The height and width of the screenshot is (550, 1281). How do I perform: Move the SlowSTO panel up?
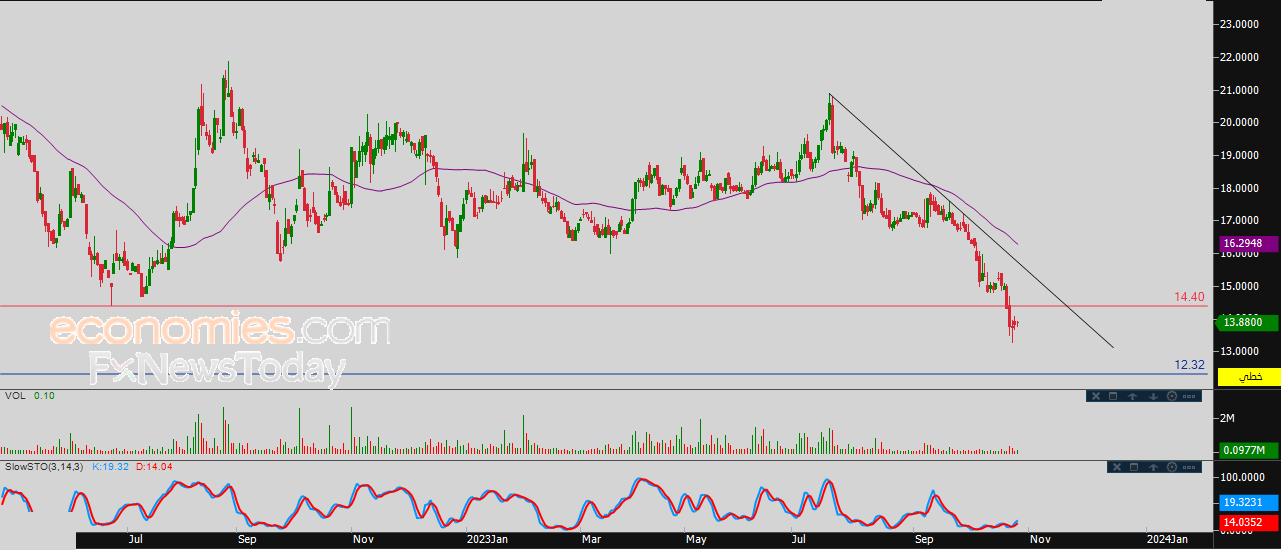point(1153,467)
